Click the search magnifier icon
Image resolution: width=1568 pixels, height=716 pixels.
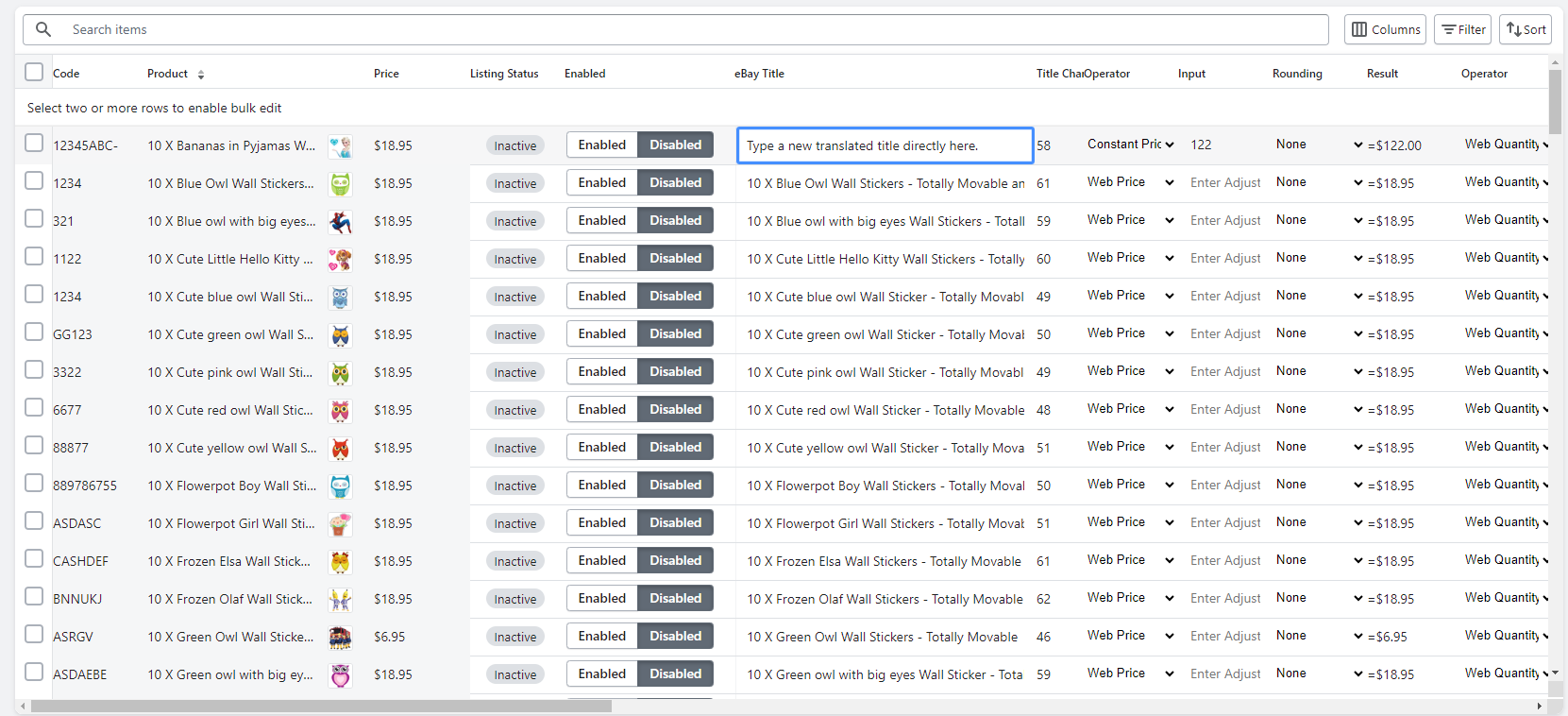click(43, 29)
